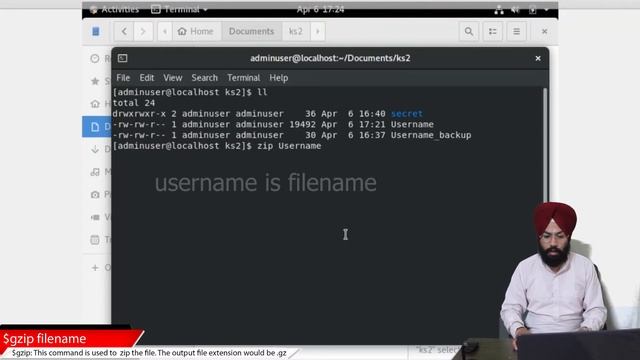
Task: Open Home folder icon in Files sidebar
Action: point(95,104)
